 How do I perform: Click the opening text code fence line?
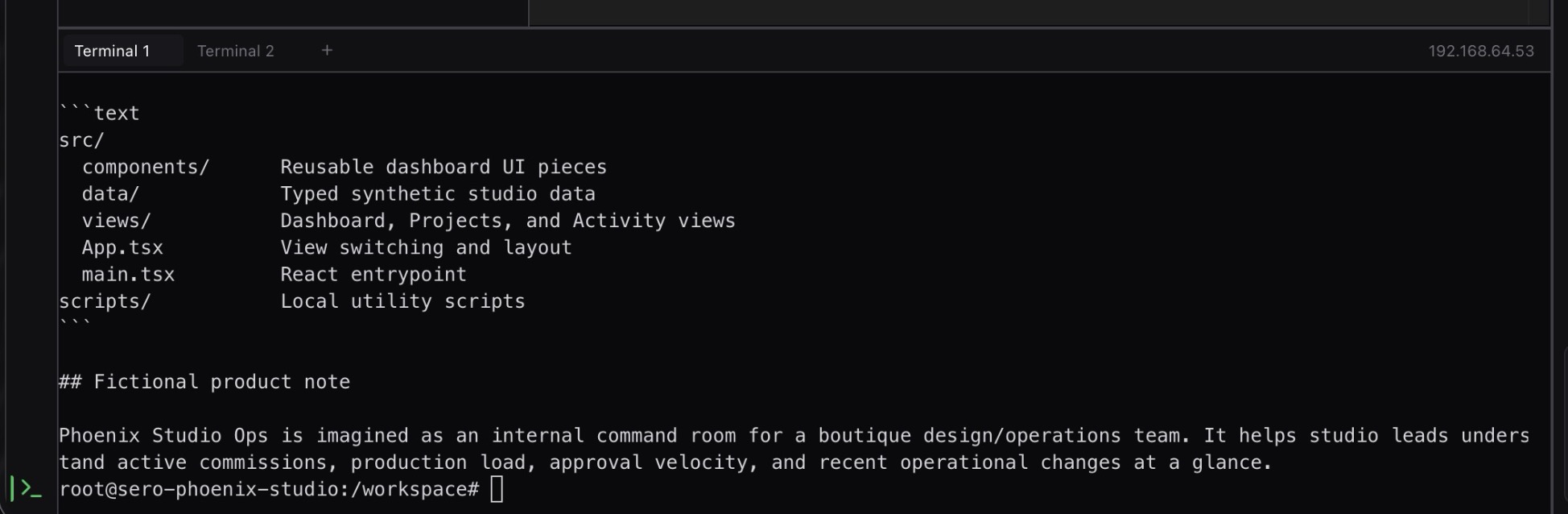99,114
